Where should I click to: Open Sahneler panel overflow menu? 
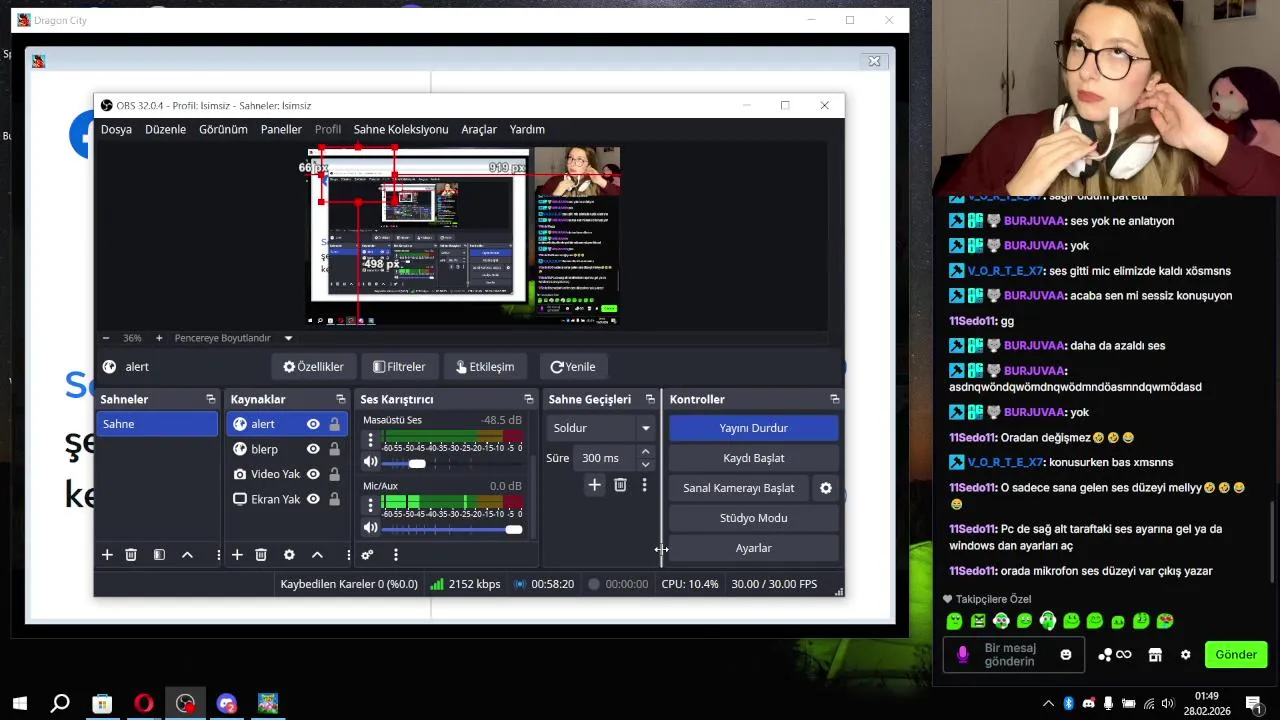tap(218, 555)
